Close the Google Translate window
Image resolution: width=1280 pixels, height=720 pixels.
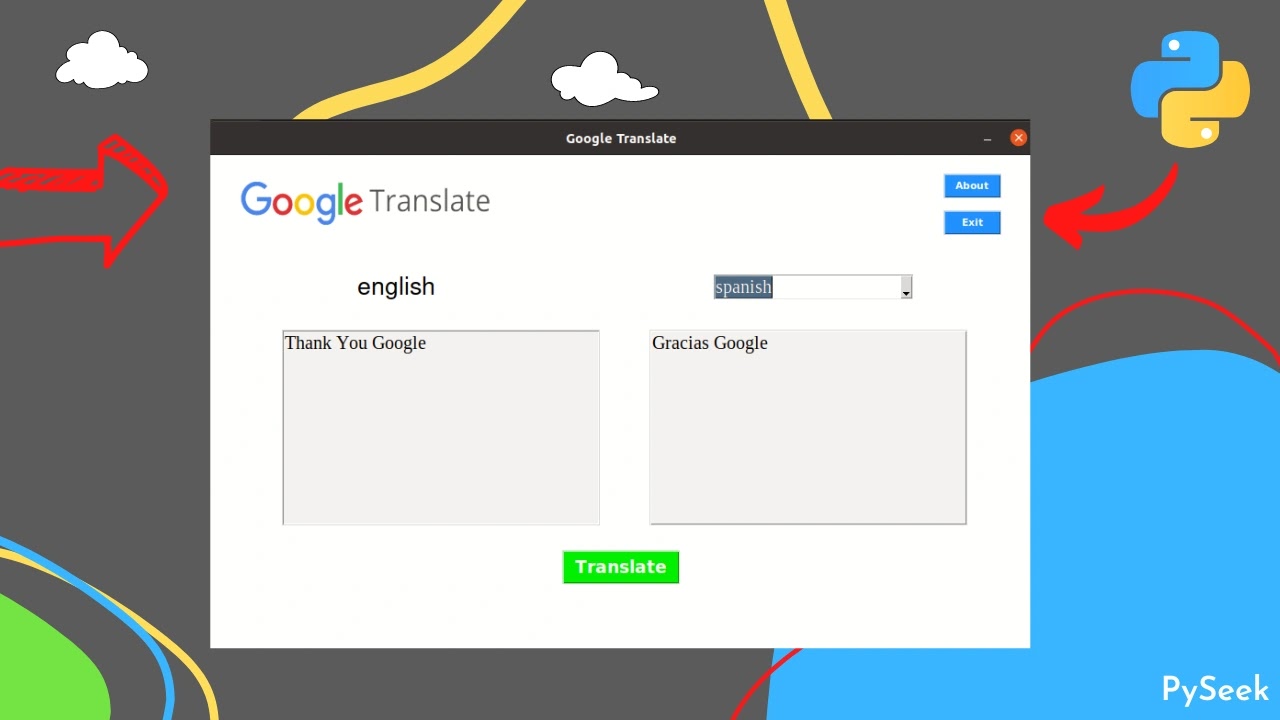pos(1018,138)
